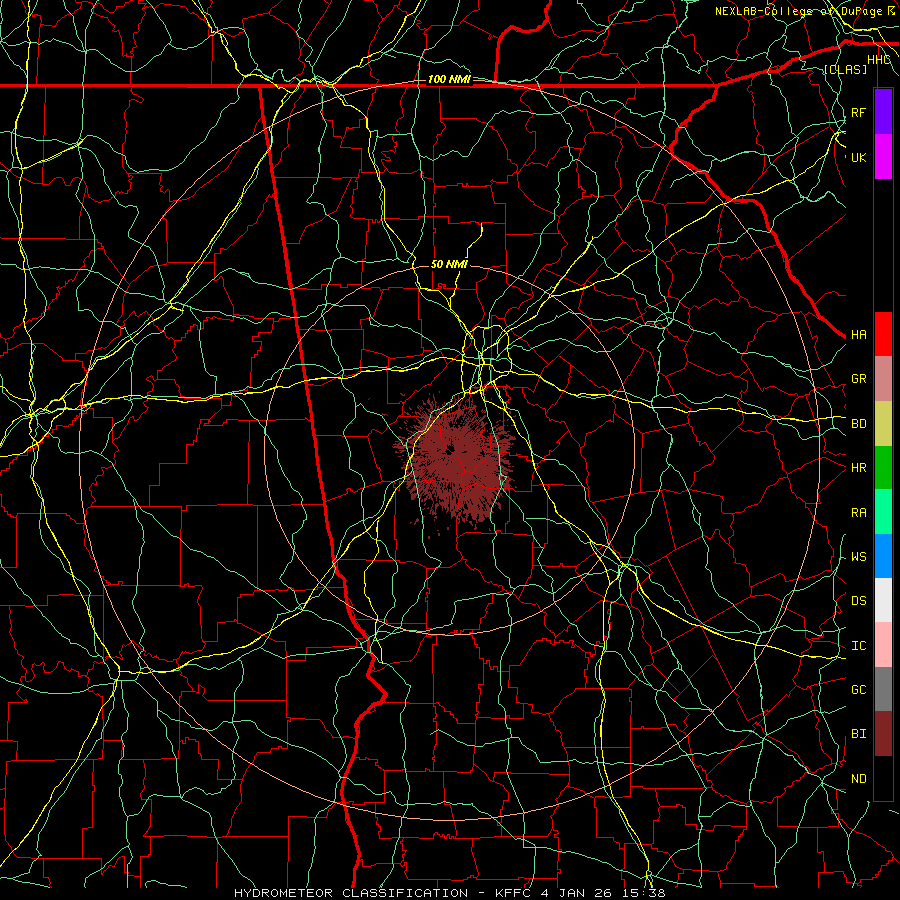
Task: Click the 'HYDROMETEOR CLASSIFICATION' title text
Action: 351,893
